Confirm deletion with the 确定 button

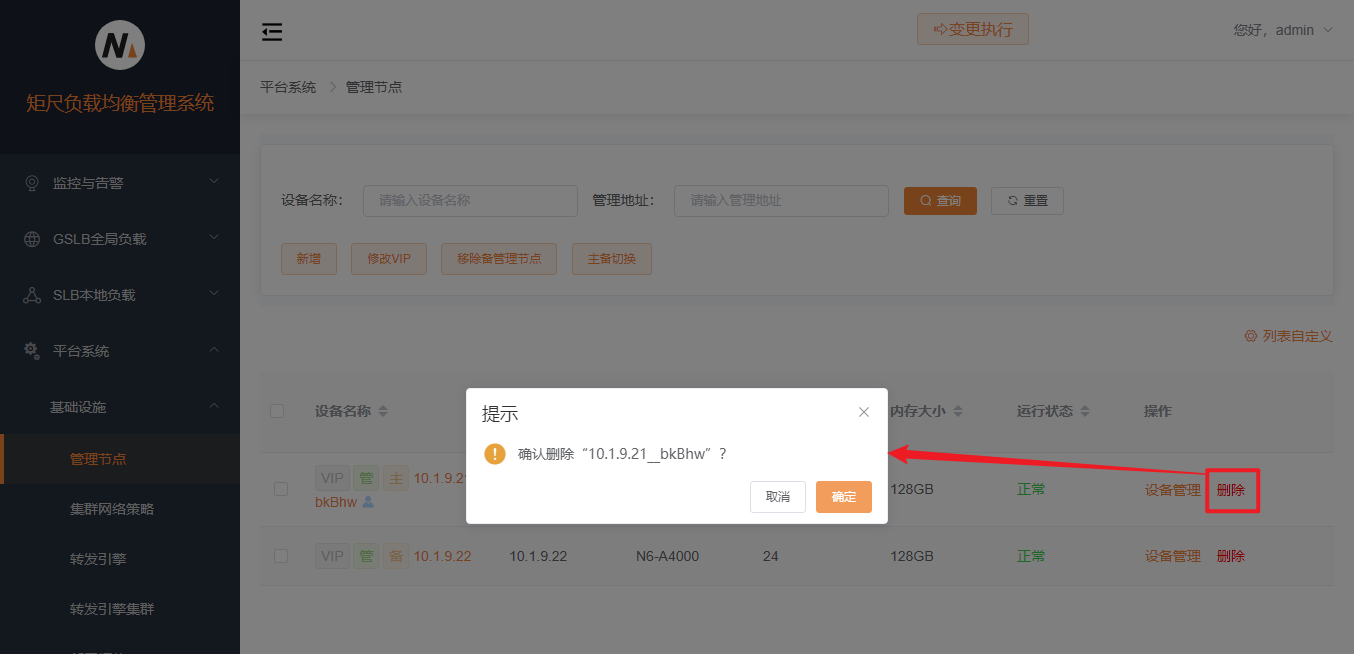point(843,496)
